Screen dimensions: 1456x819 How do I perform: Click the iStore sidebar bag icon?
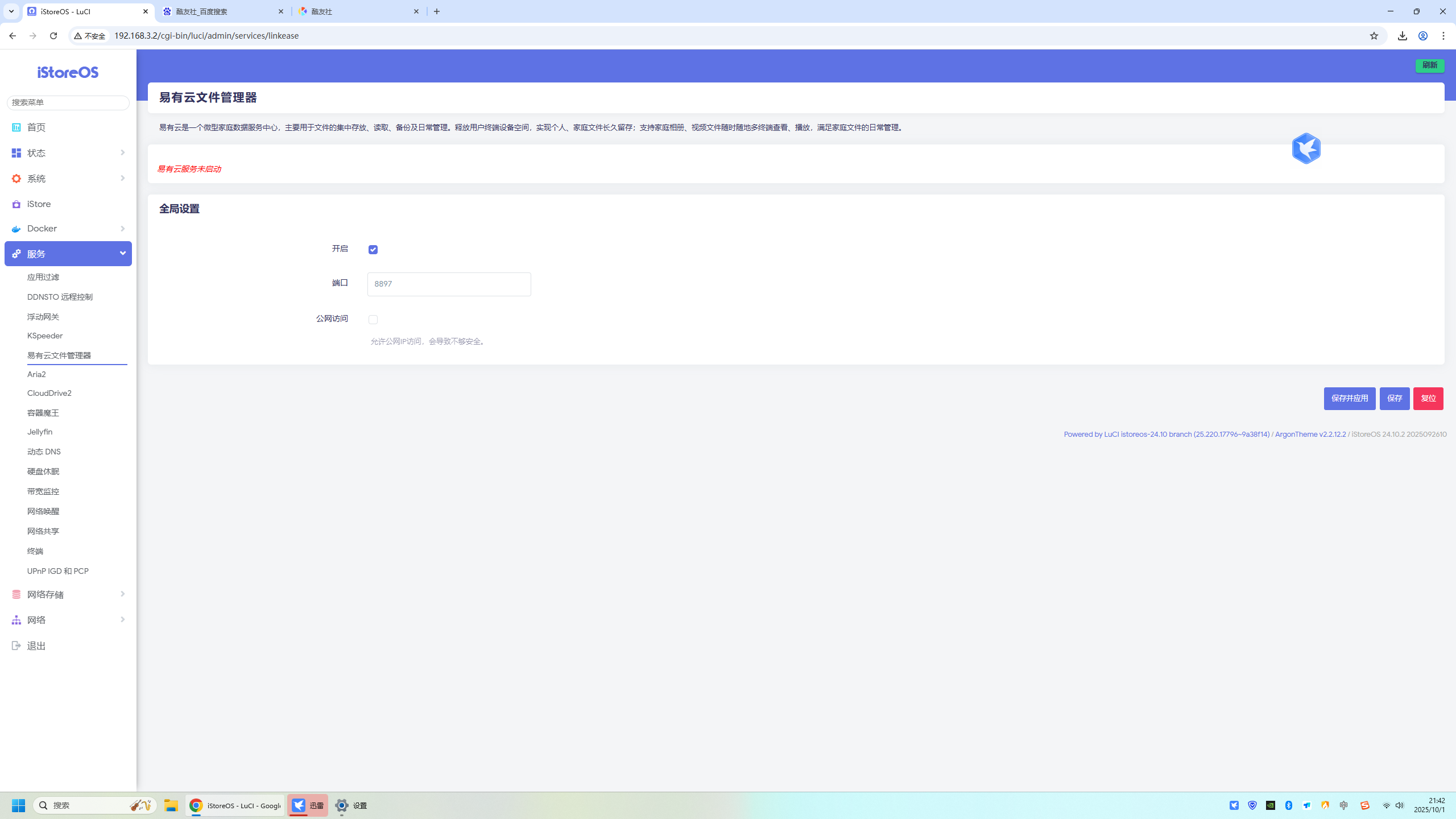[x=16, y=204]
